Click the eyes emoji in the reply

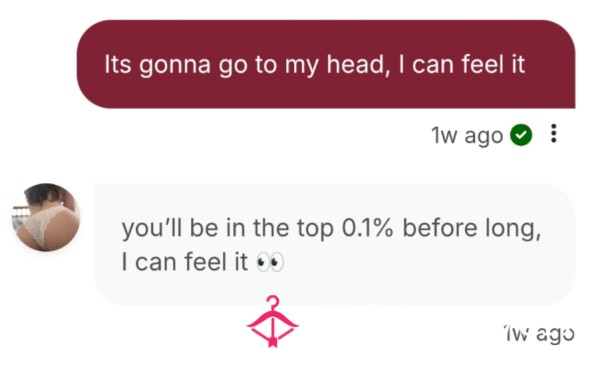click(x=270, y=262)
